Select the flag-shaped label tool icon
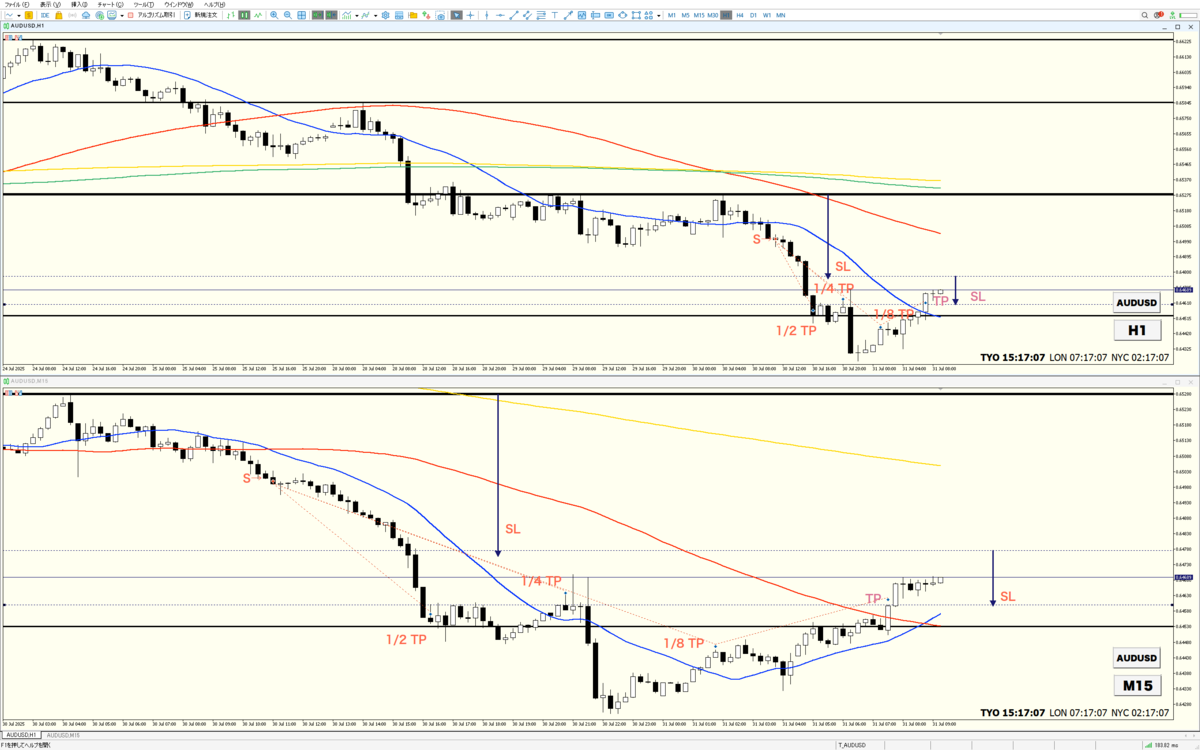The width and height of the screenshot is (1200, 750). click(x=595, y=16)
